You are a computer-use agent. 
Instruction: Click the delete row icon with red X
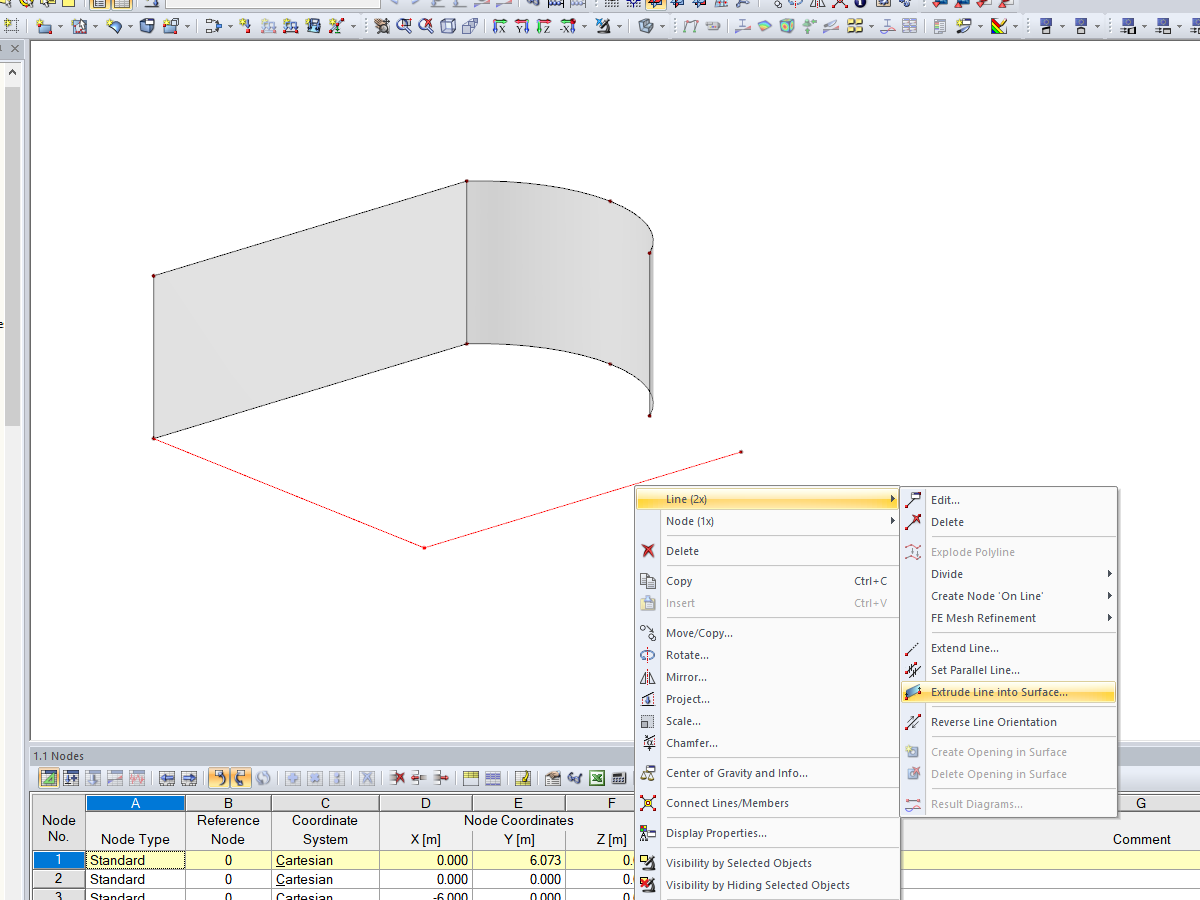pyautogui.click(x=398, y=778)
